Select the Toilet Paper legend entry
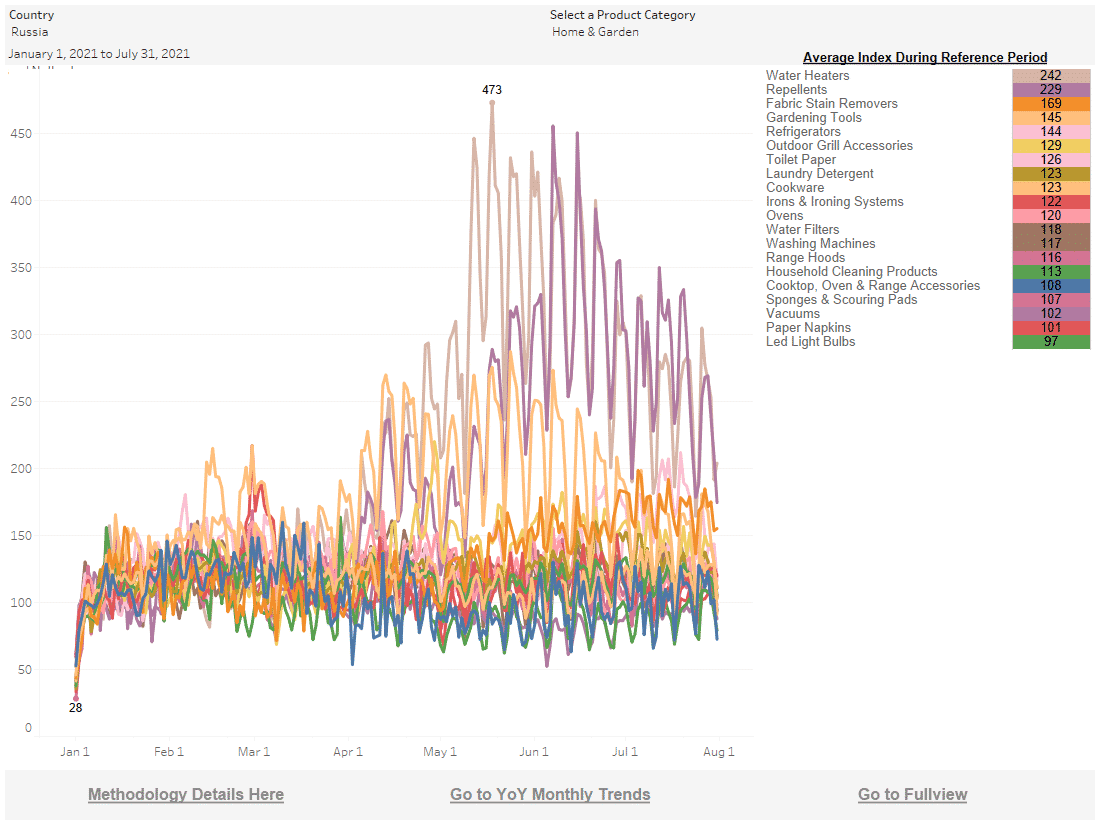 point(800,160)
